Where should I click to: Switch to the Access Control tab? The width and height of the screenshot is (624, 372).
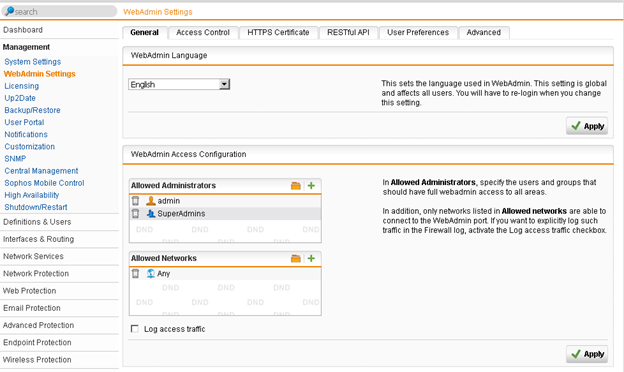coord(203,33)
